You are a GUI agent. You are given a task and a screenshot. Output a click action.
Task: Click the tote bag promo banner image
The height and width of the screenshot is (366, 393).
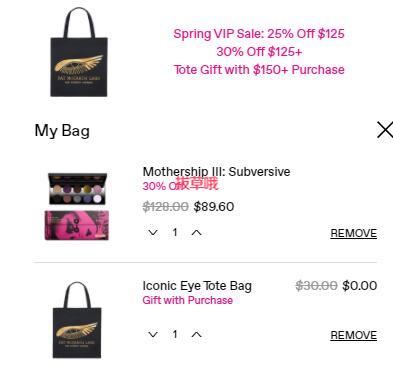pos(79,52)
